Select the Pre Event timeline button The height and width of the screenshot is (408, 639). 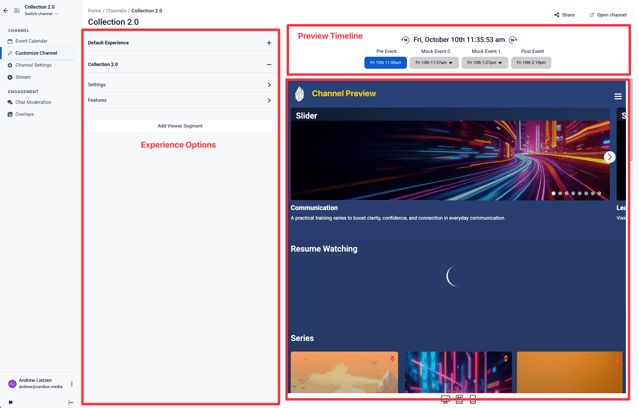tap(385, 63)
